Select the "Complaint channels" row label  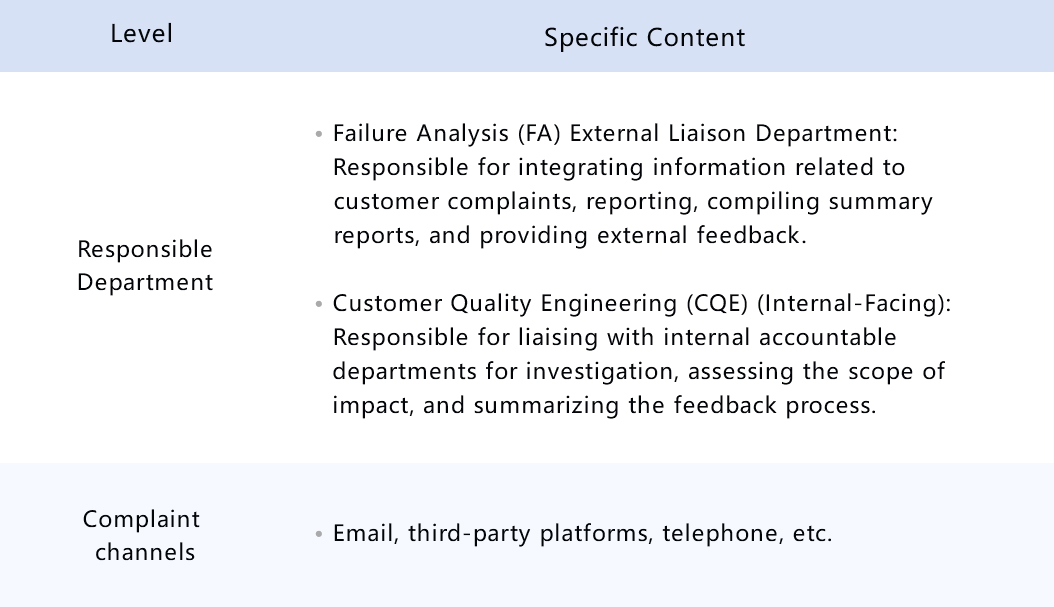[141, 535]
